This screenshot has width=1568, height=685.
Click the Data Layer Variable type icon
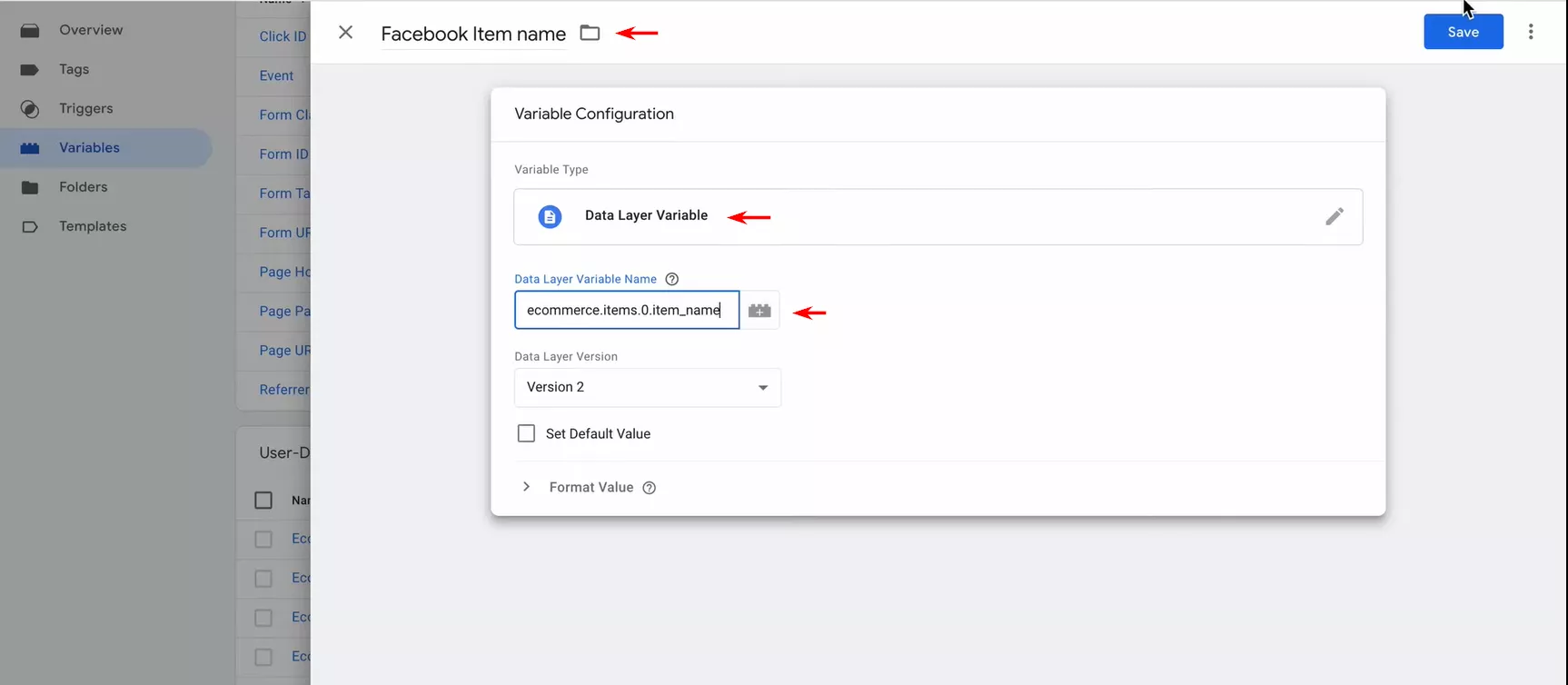(550, 217)
